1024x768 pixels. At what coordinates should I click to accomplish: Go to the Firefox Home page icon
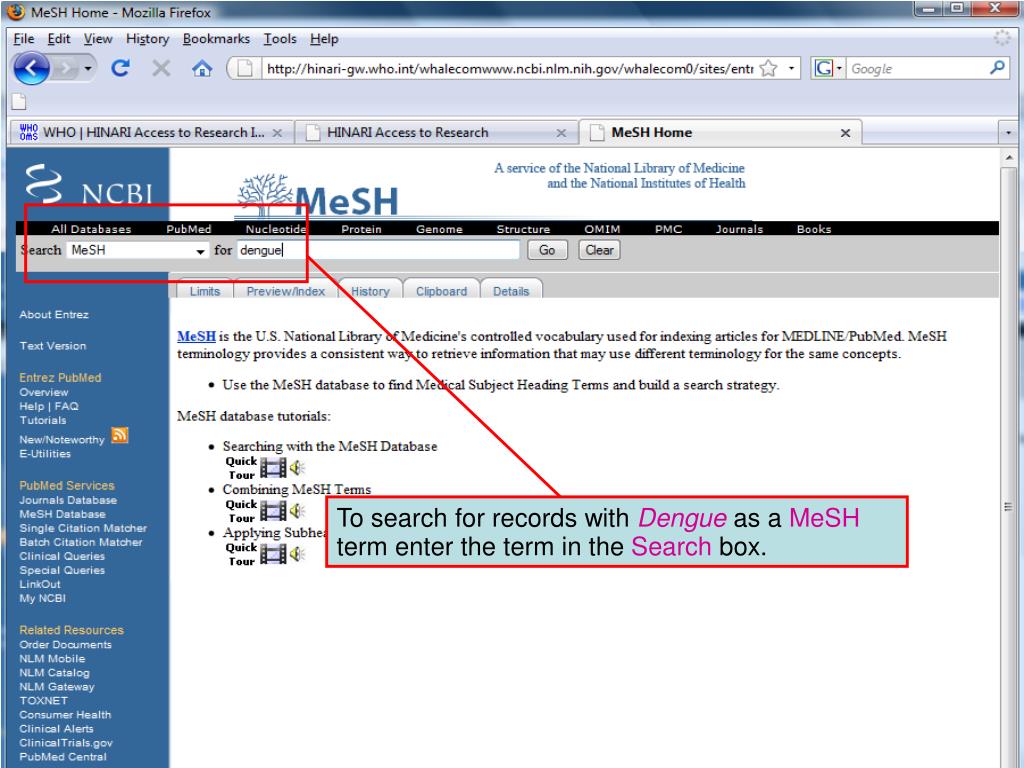tap(202, 68)
